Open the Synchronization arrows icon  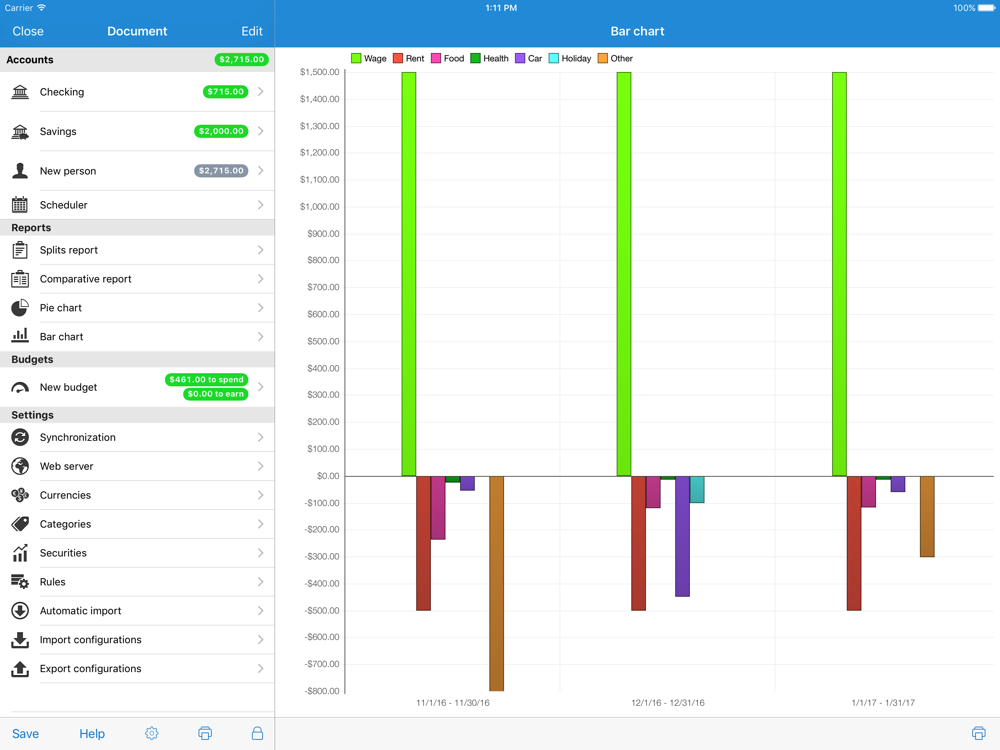20,437
